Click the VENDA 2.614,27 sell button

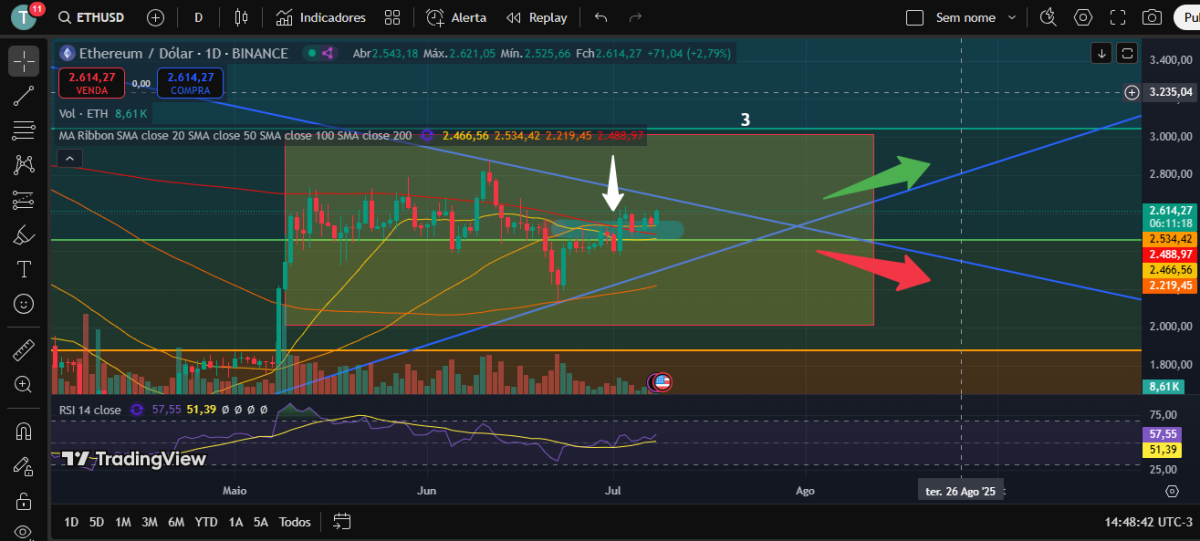[x=92, y=83]
